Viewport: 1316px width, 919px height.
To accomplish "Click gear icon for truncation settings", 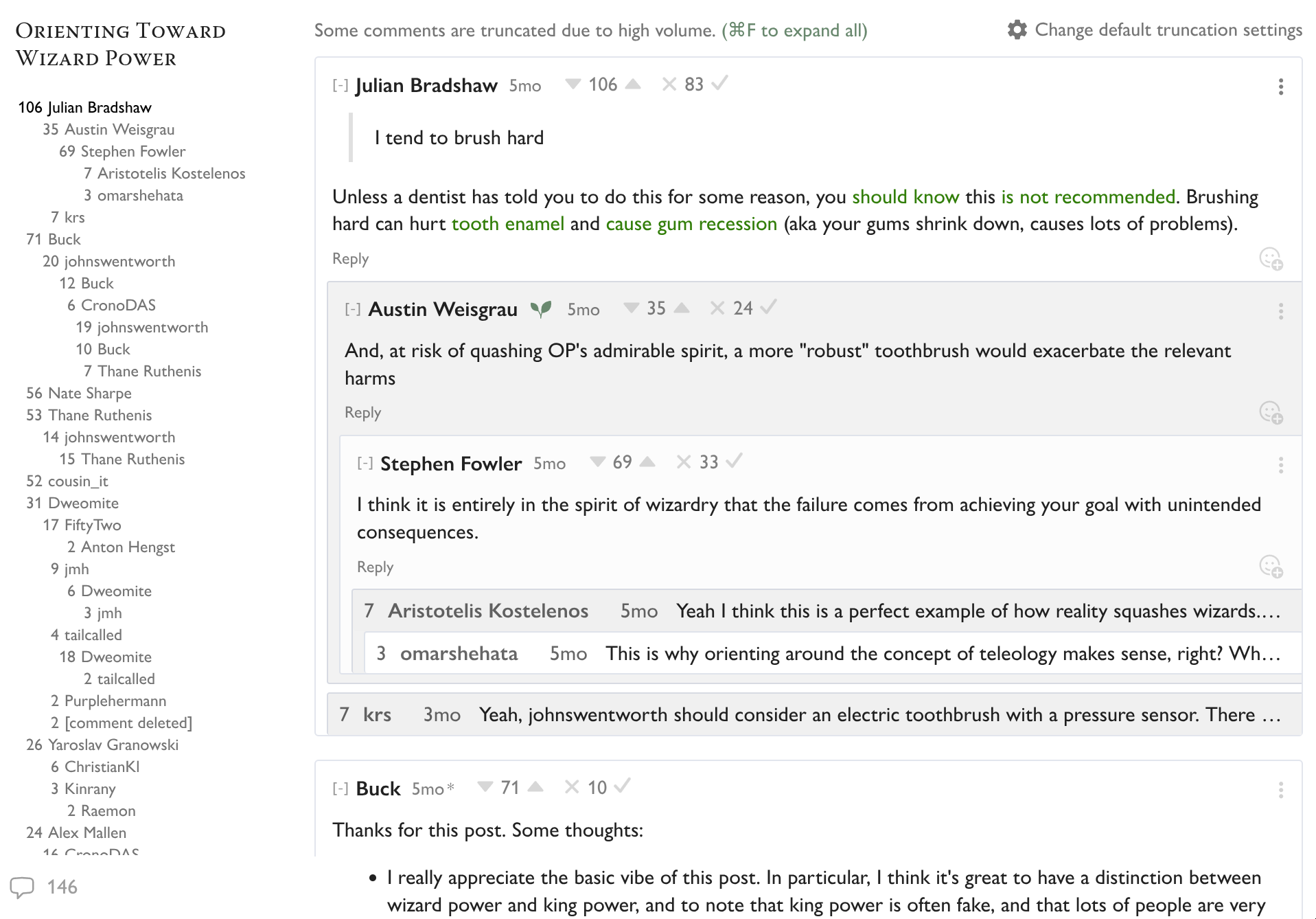I will point(1017,30).
